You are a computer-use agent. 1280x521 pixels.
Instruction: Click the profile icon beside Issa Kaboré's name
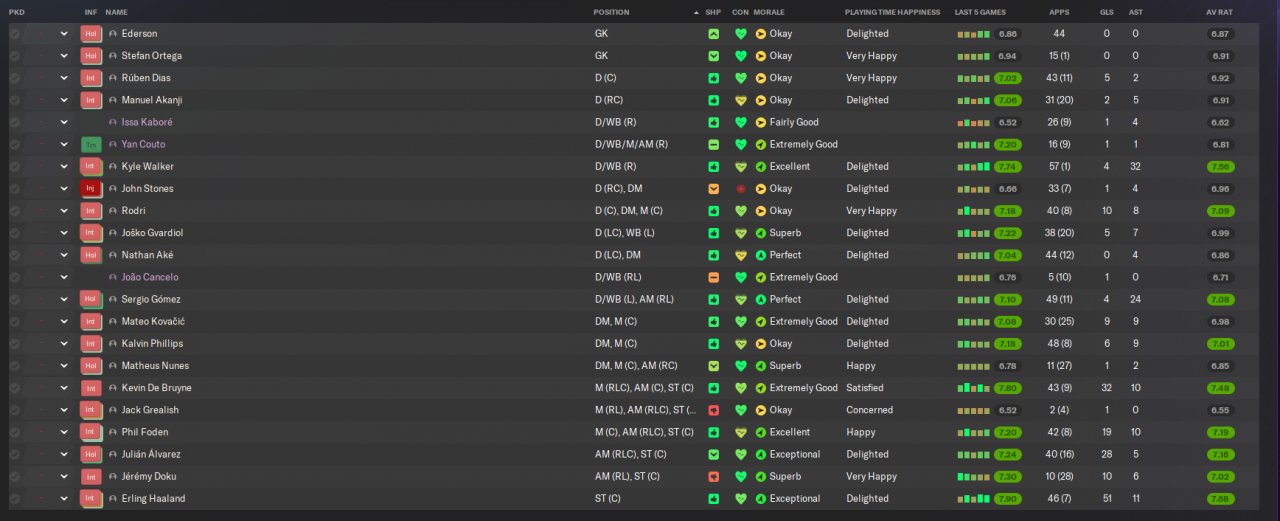(113, 122)
